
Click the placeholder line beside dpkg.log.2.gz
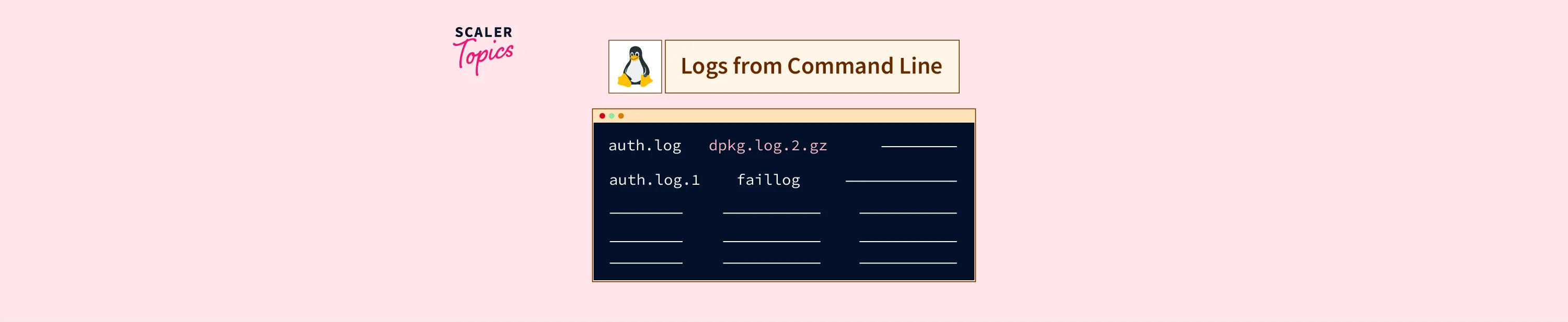918,147
